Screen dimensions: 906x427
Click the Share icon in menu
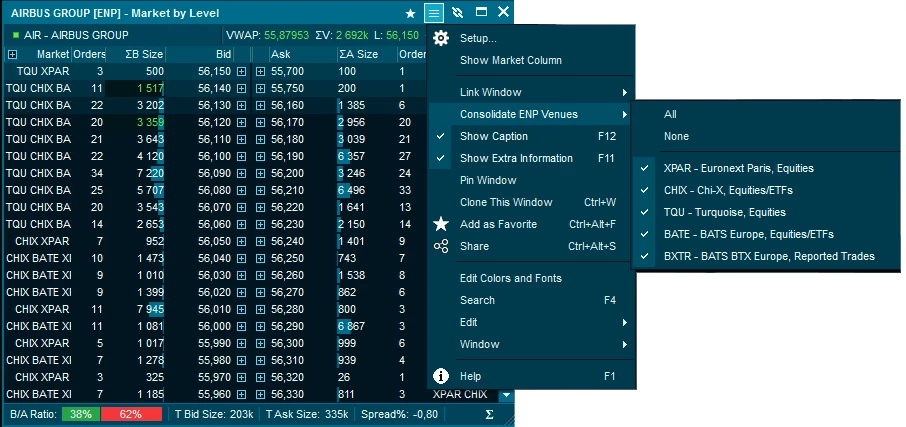pos(441,246)
